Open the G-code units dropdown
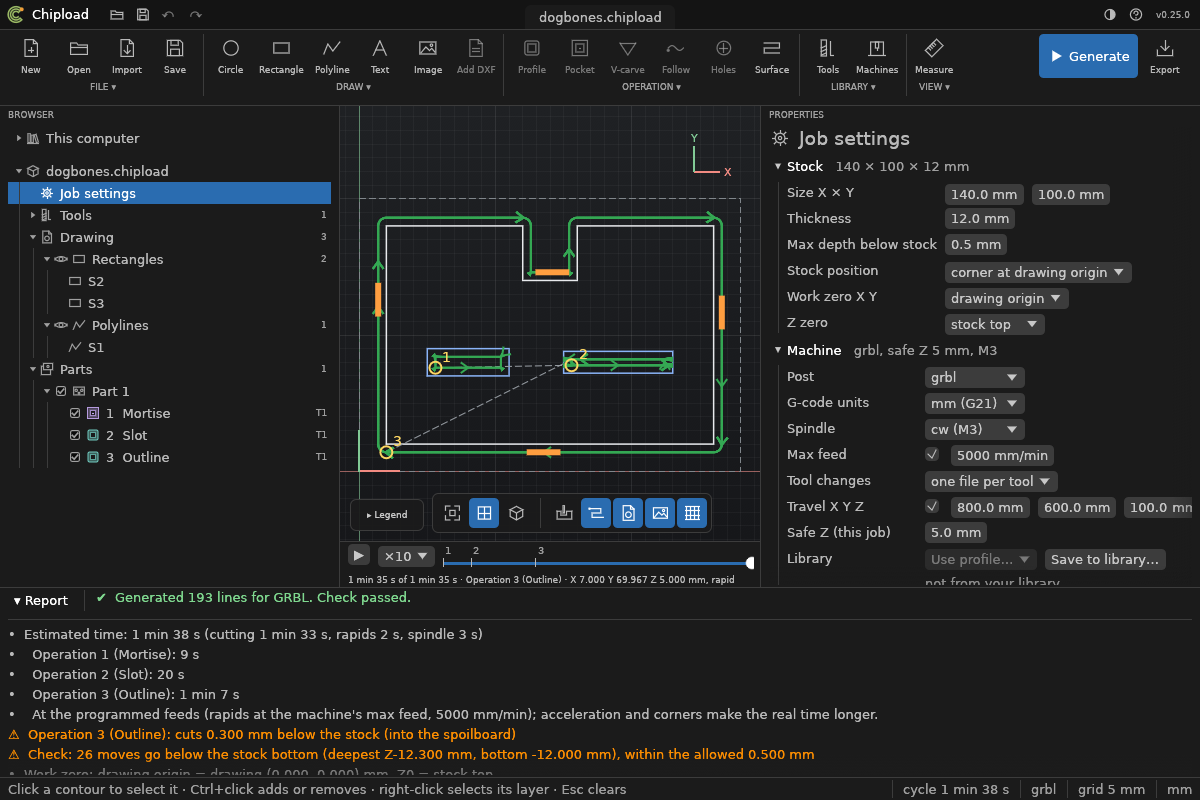The width and height of the screenshot is (1200, 800). tap(974, 403)
